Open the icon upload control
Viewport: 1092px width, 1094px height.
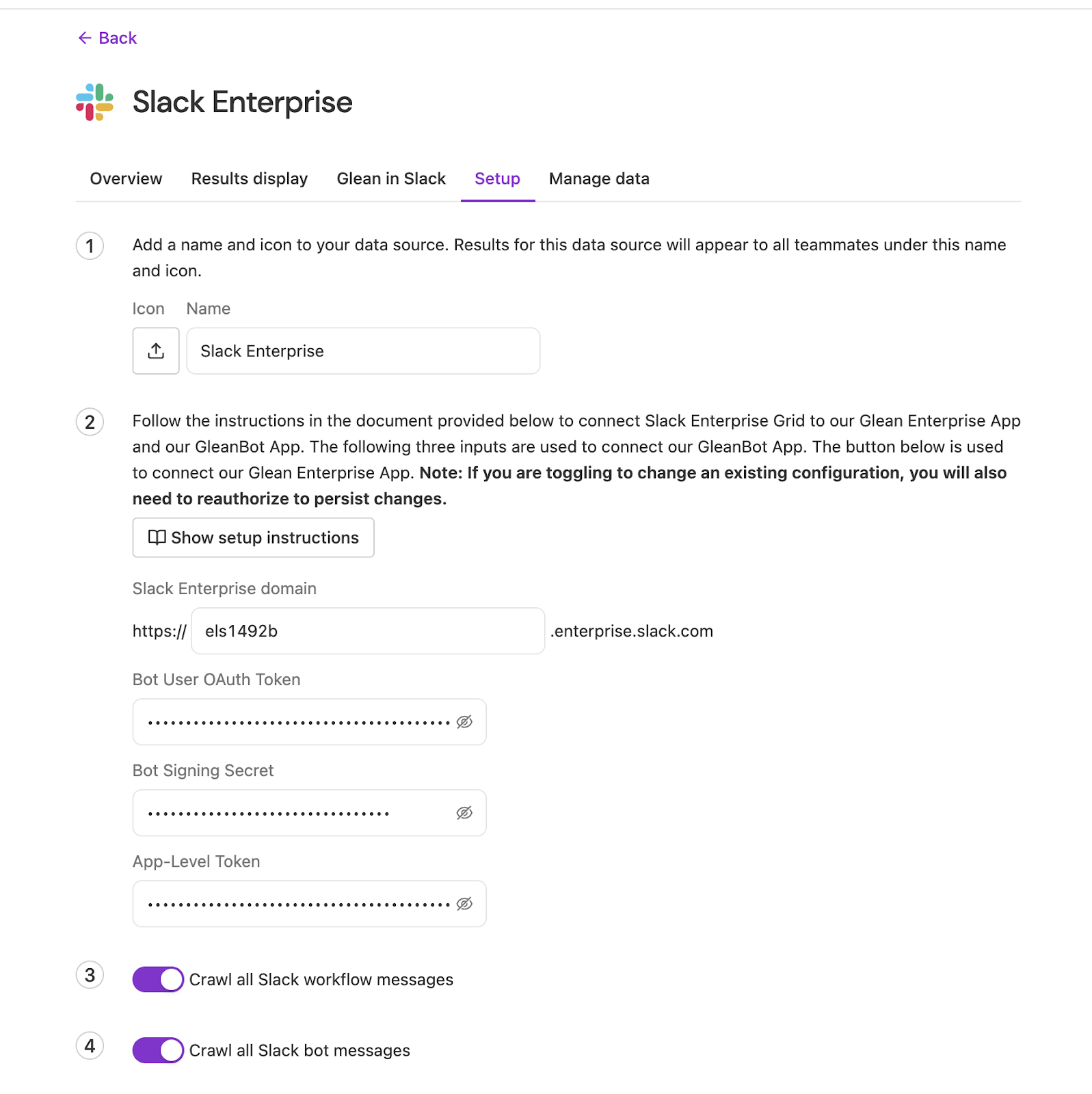155,351
